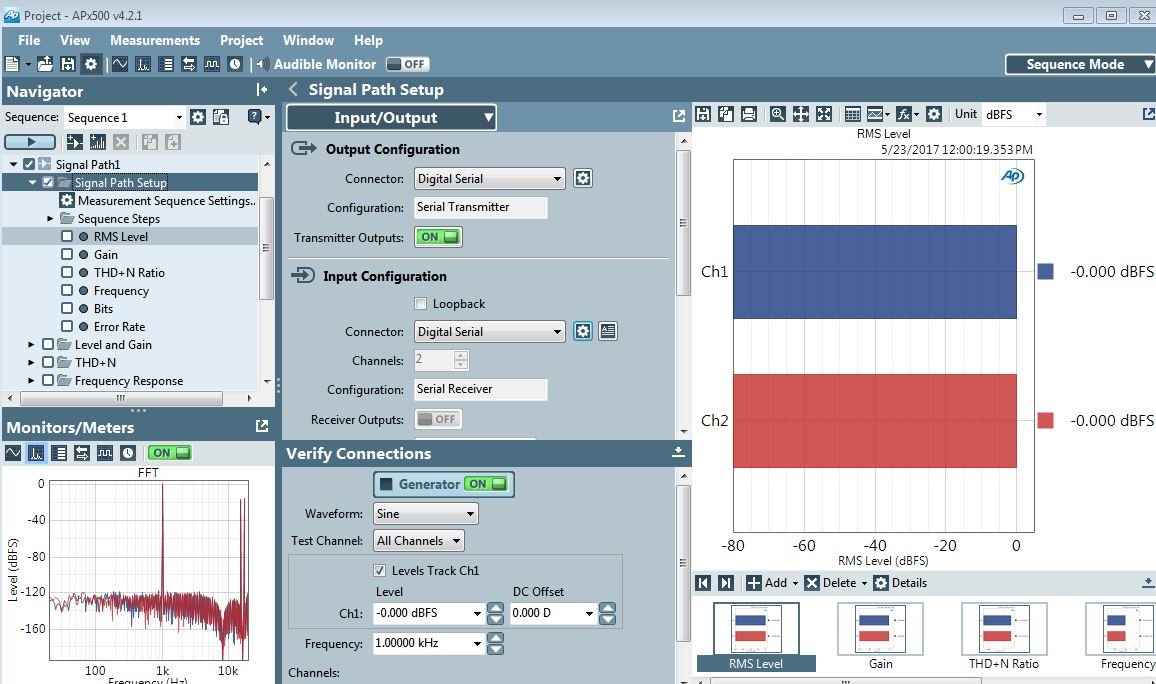This screenshot has height=684, width=1156.
Task: Open project file icon in main toolbar
Action: (45, 64)
